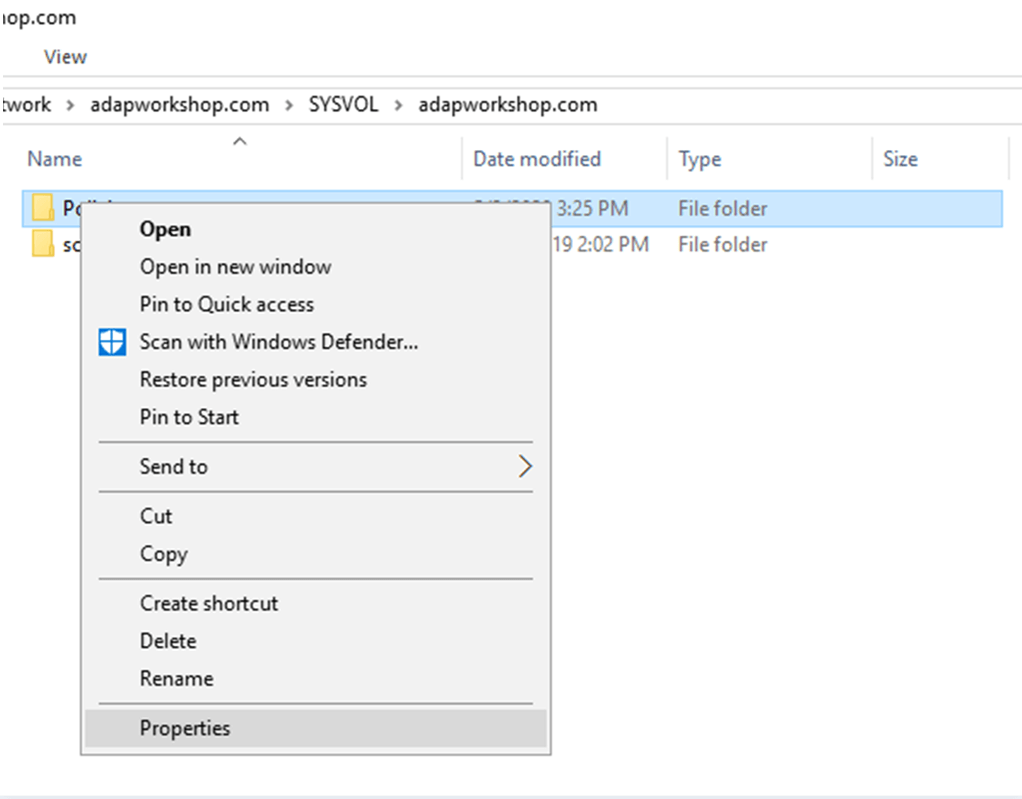
Task: Go to SYSVOL in breadcrumb path
Action: tap(343, 104)
